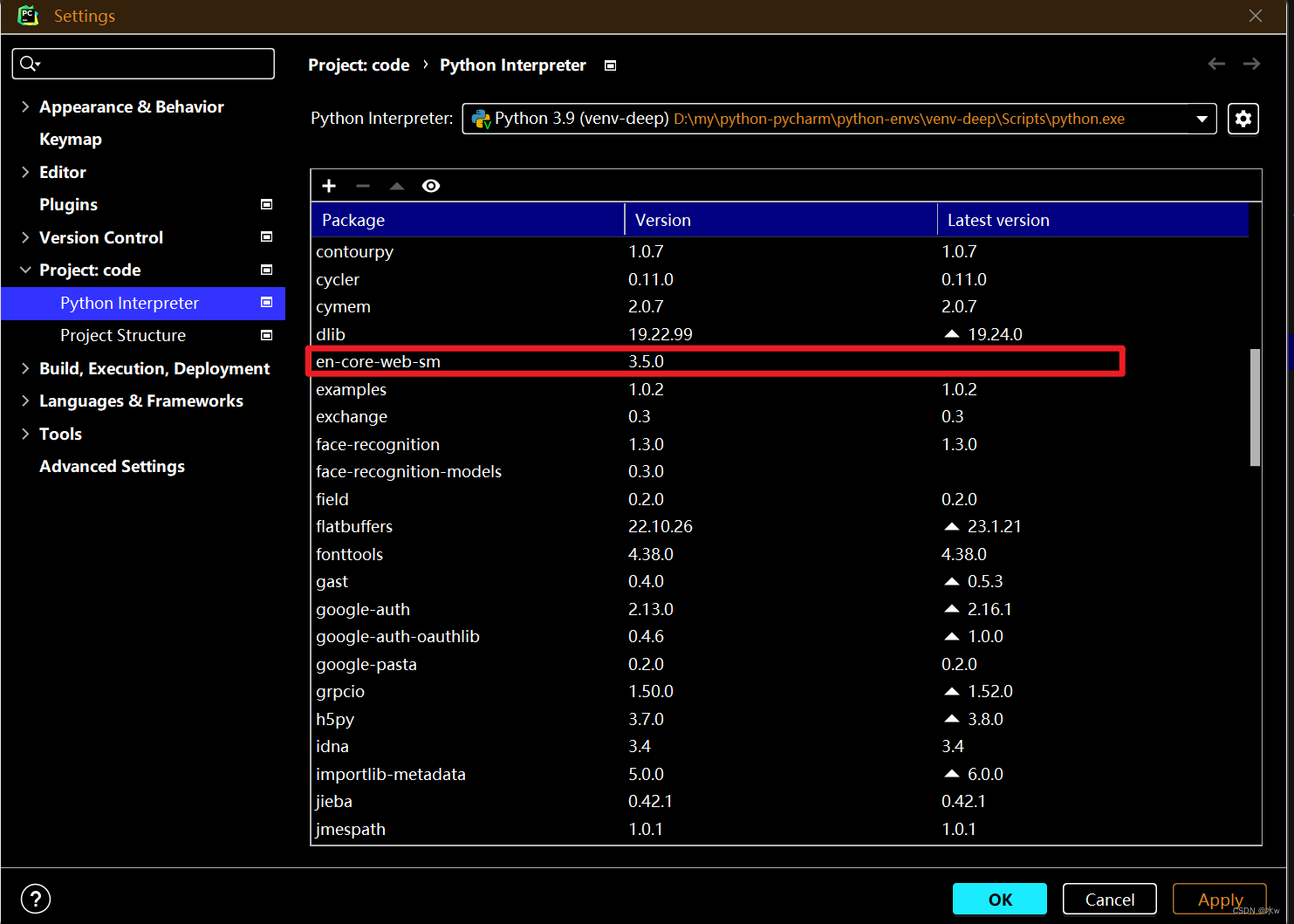The image size is (1294, 924).
Task: Apply changes with the Apply button
Action: click(x=1219, y=899)
